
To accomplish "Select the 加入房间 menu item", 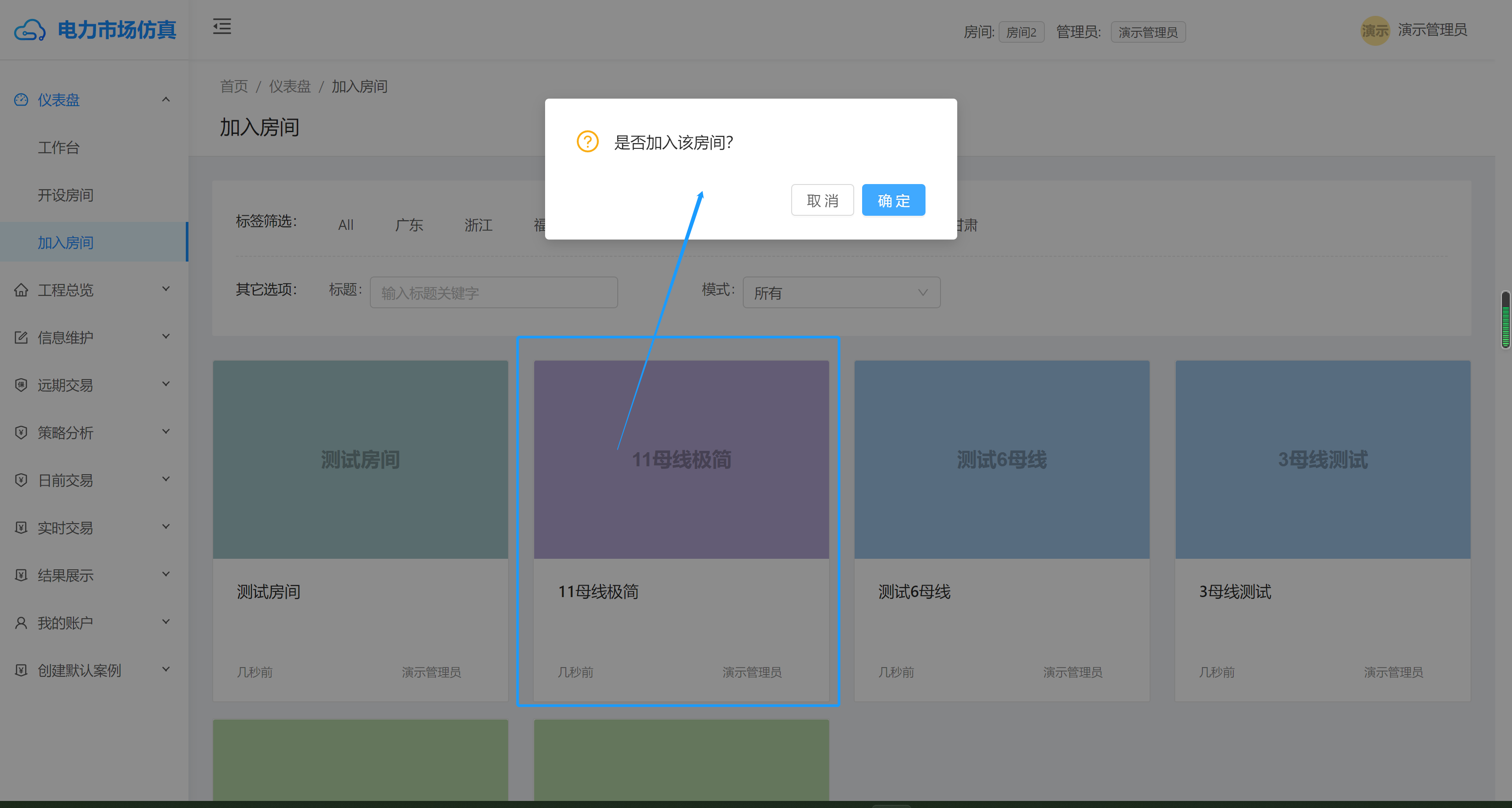I will (94, 242).
